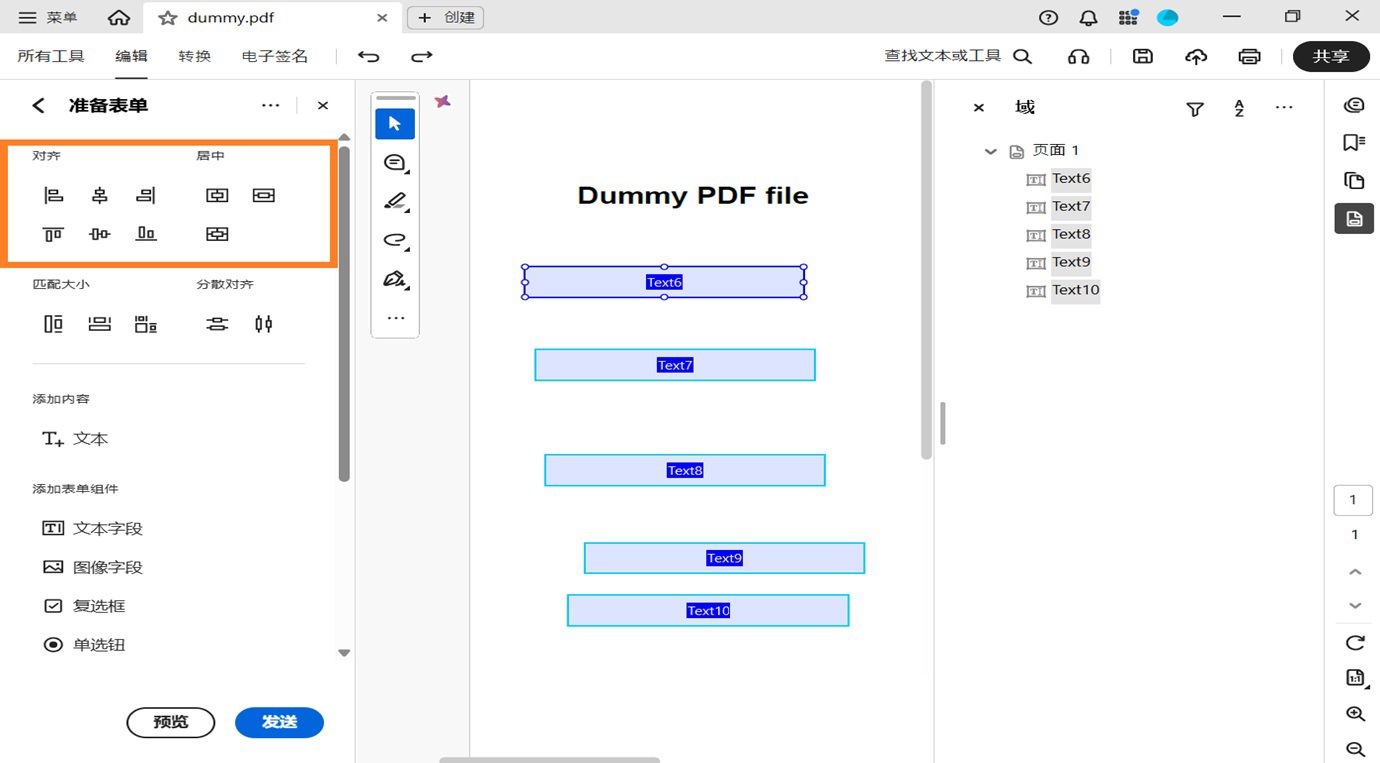The height and width of the screenshot is (763, 1380).
Task: Close the 准备表单 panel
Action: (323, 105)
